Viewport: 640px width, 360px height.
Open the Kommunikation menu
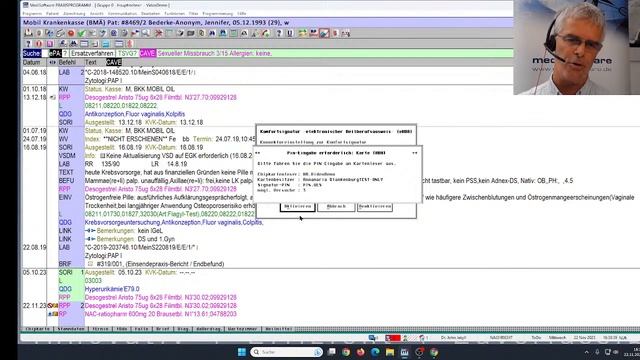[122, 13]
